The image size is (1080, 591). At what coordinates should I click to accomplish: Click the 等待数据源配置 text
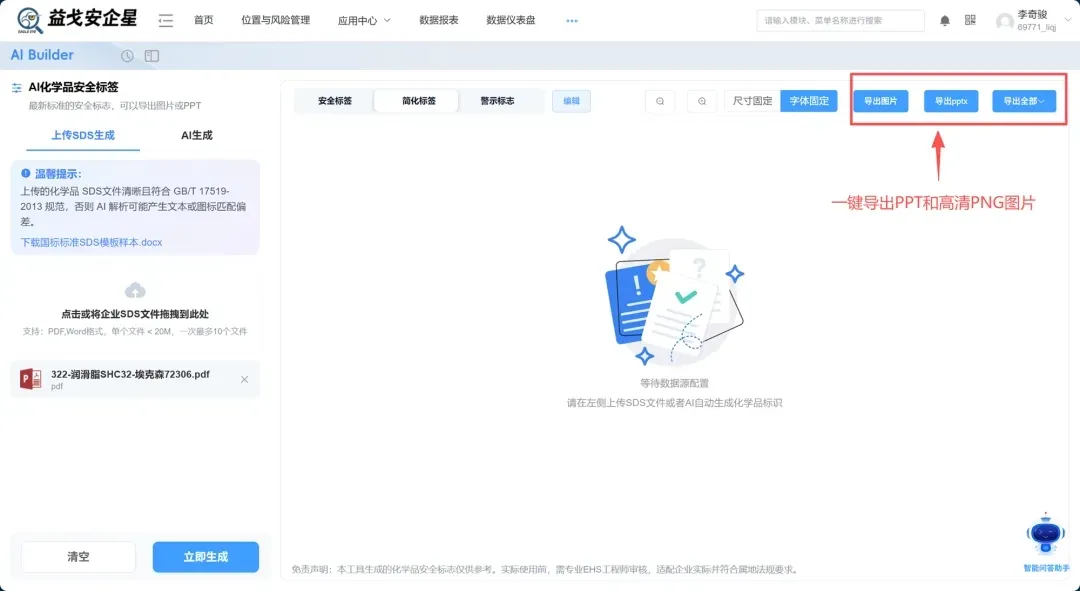pos(674,383)
